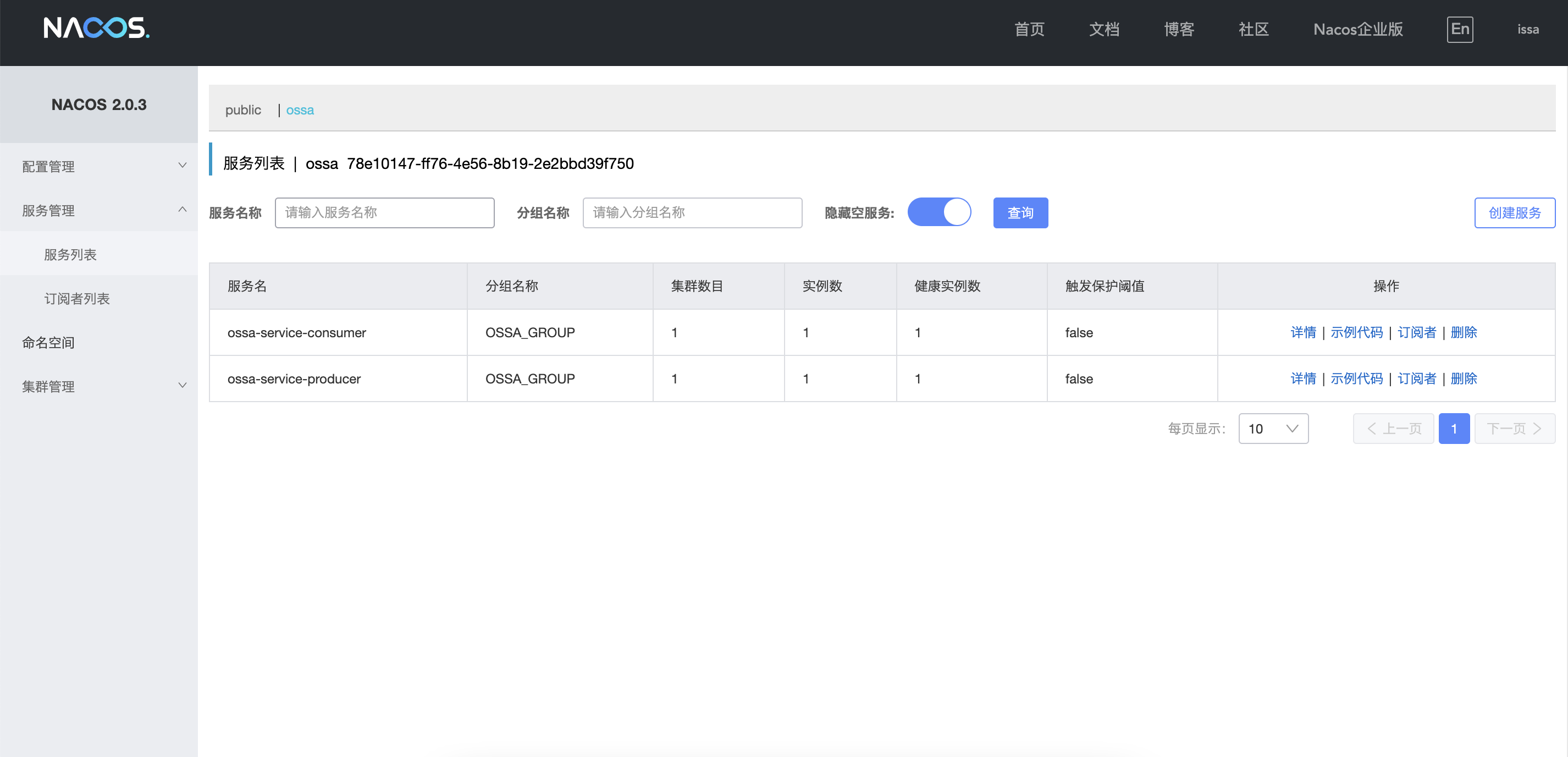Click the 上一页 pagination button

[x=1393, y=429]
